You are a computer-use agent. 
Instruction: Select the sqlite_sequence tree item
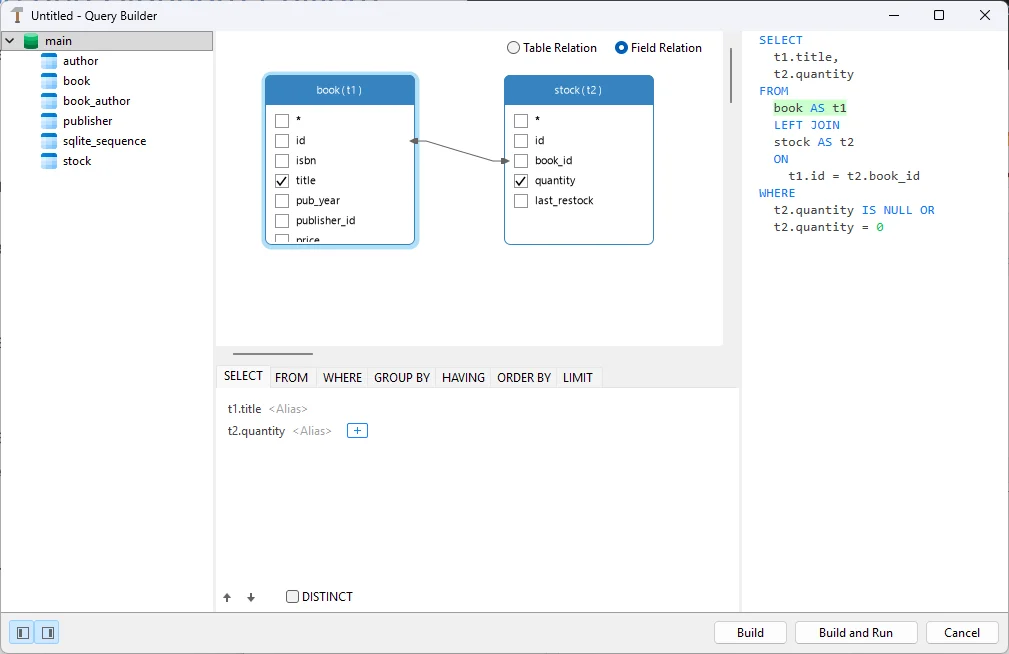pos(104,141)
